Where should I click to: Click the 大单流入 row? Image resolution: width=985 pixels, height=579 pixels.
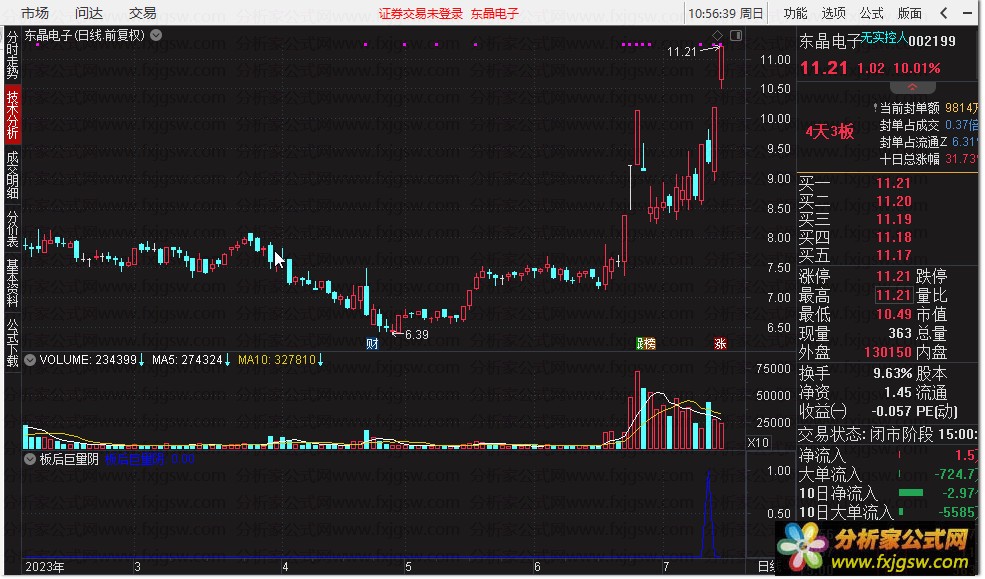888,474
